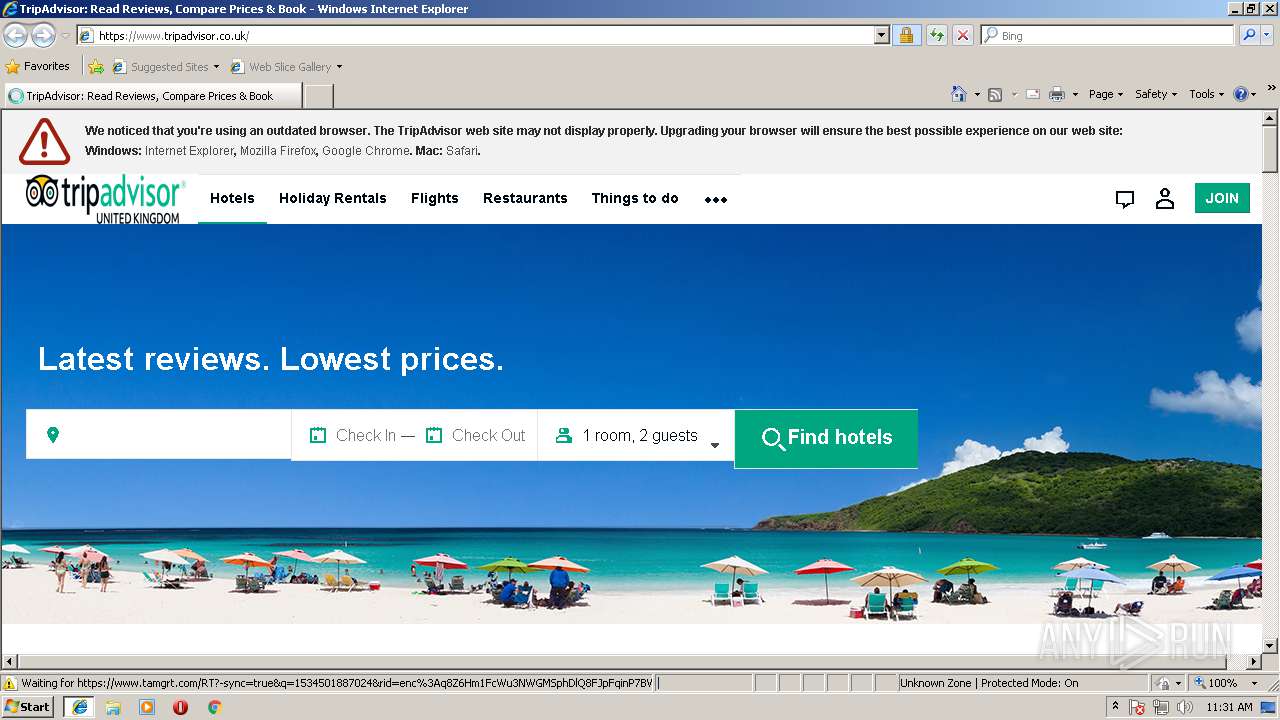1280x720 pixels.
Task: Click the Check Out calendar icon
Action: [x=434, y=435]
